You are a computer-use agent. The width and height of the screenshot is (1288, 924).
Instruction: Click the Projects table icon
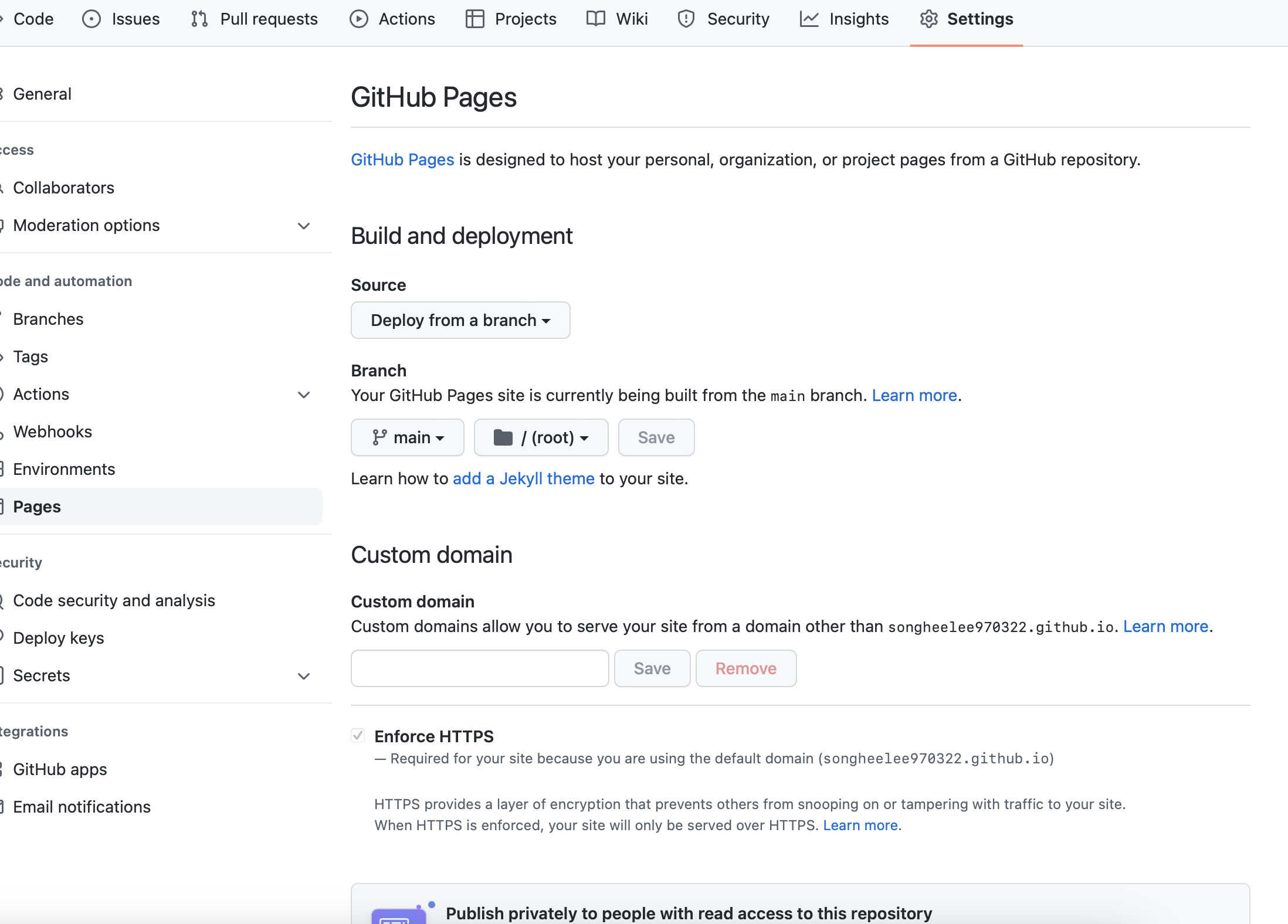tap(475, 19)
